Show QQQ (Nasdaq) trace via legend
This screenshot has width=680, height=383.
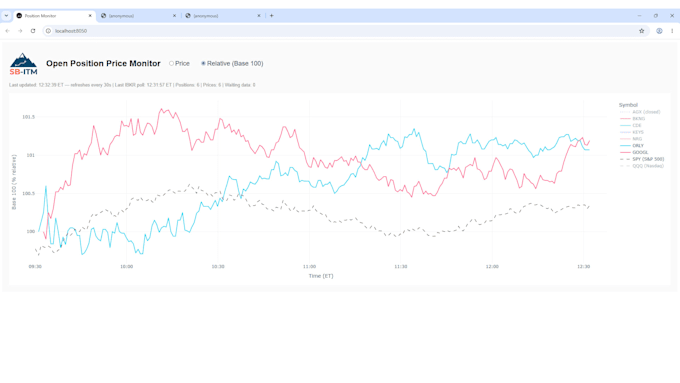[x=642, y=166]
